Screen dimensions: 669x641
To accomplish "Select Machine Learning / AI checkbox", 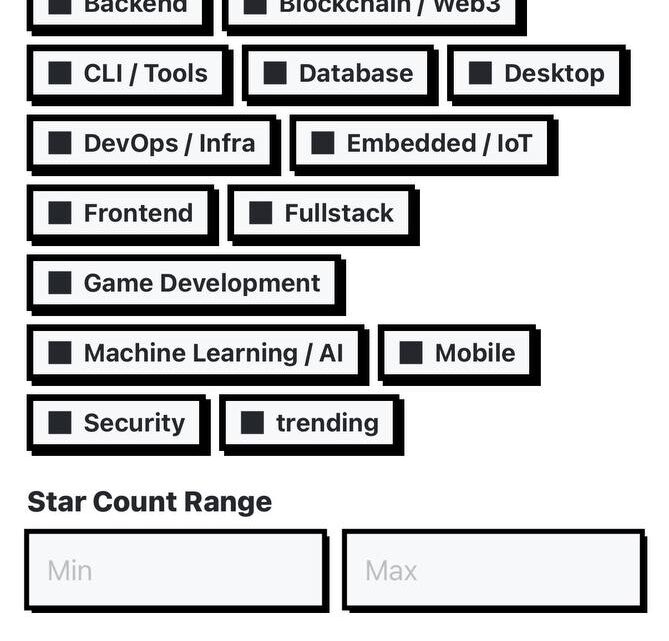I will 60,353.
